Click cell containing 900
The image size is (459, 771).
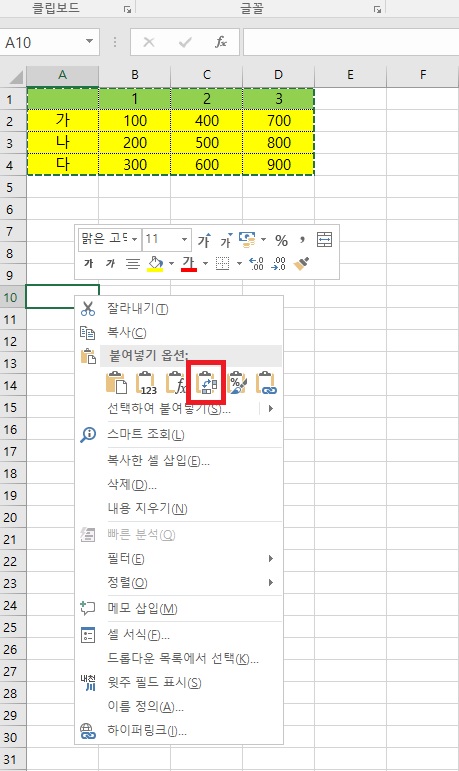coord(278,164)
